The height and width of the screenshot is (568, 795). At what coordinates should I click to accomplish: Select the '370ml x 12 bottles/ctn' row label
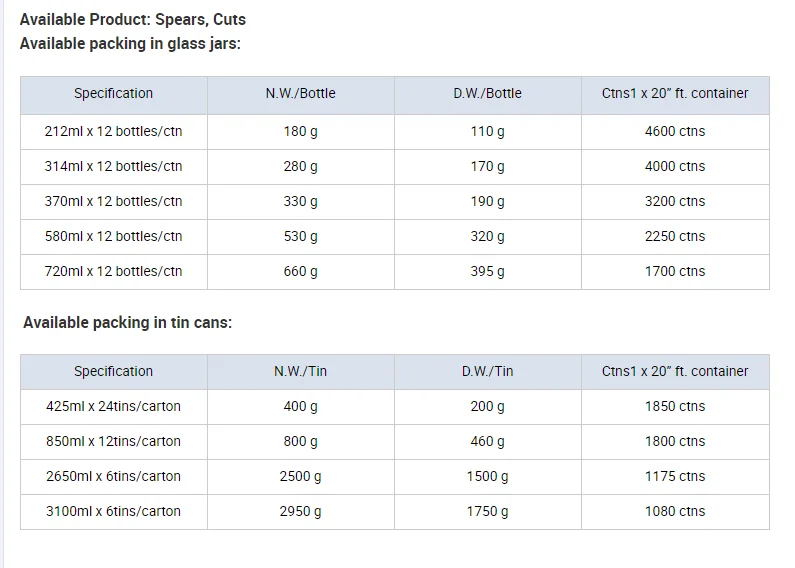pyautogui.click(x=113, y=201)
